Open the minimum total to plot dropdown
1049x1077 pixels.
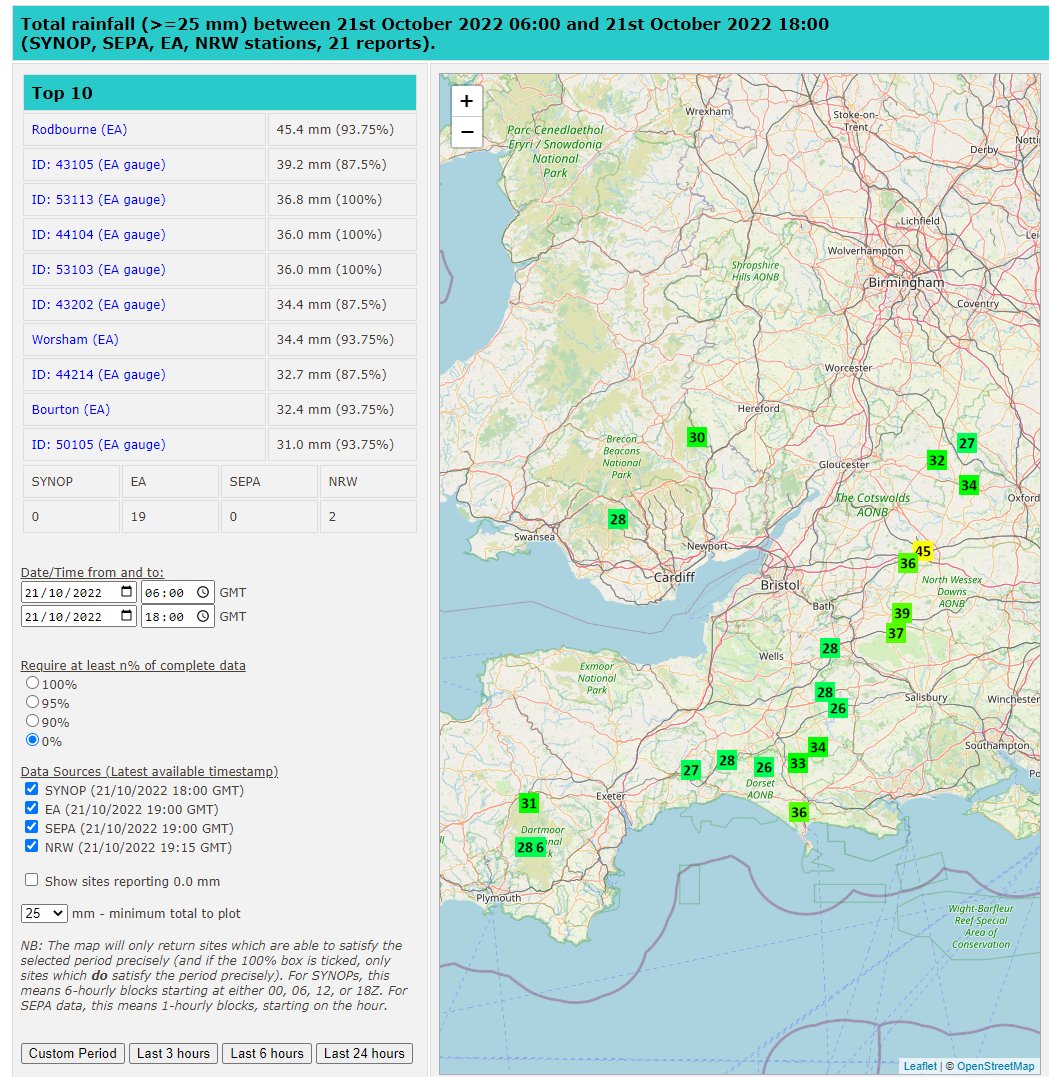click(x=44, y=914)
